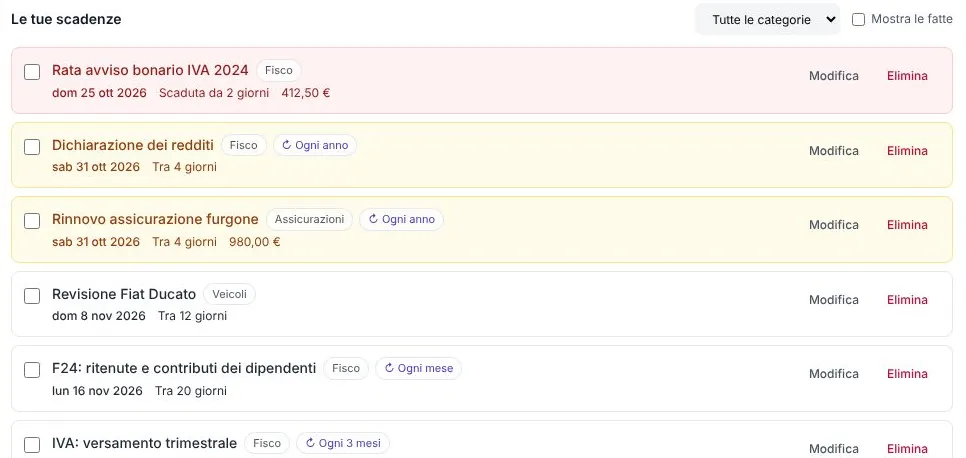Screen dimensions: 966x458
Task: Click the Veicoli category tag
Action: point(229,295)
